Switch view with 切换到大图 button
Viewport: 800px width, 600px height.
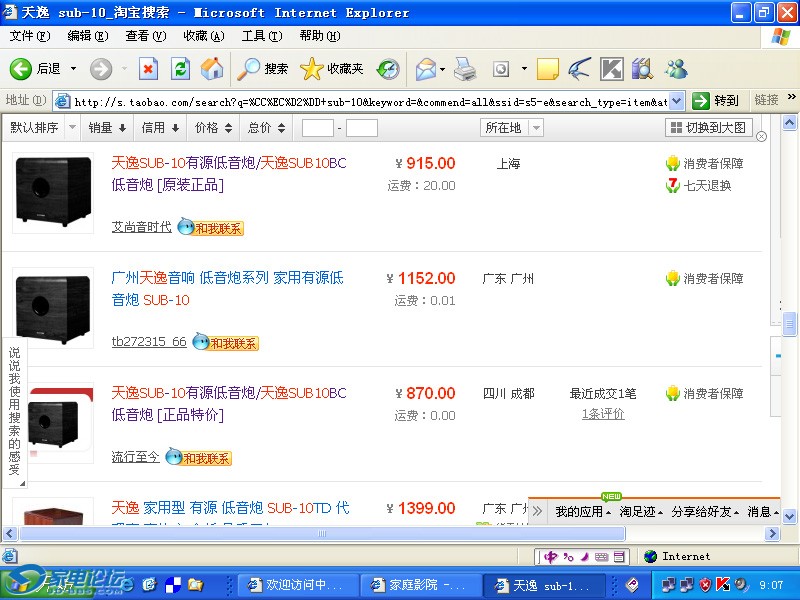point(709,128)
